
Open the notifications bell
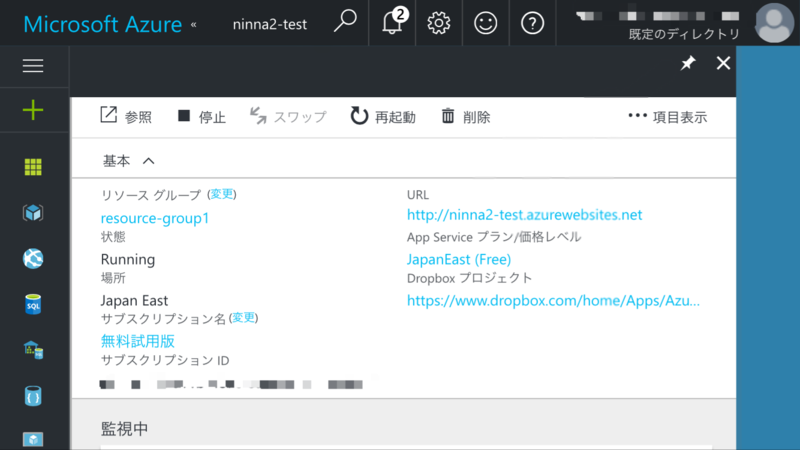[392, 22]
